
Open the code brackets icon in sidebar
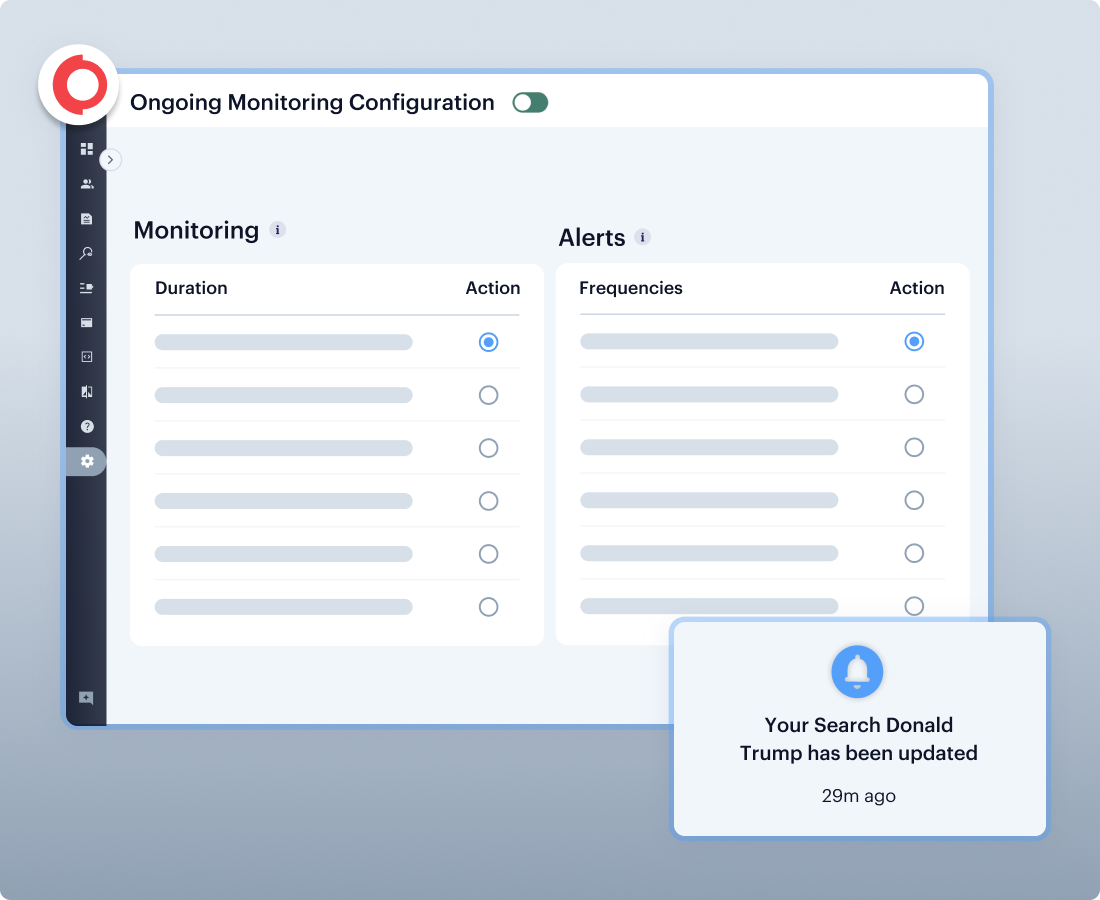pyautogui.click(x=87, y=357)
